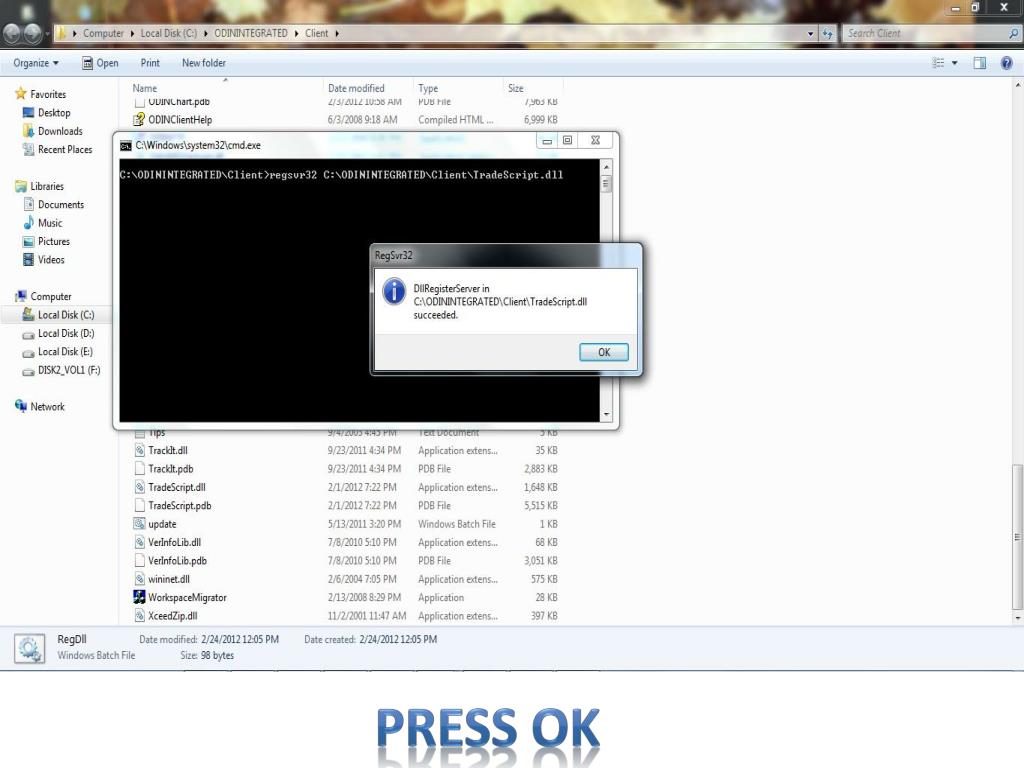Expand the address bar history dropdown
Image resolution: width=1024 pixels, height=768 pixels.
pyautogui.click(x=811, y=33)
